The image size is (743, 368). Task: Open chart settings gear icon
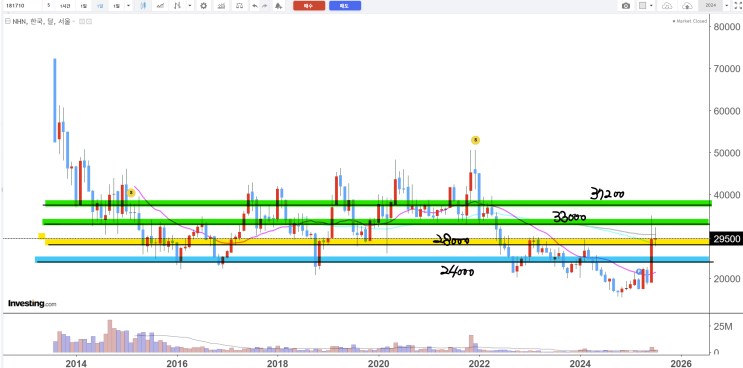click(x=203, y=6)
